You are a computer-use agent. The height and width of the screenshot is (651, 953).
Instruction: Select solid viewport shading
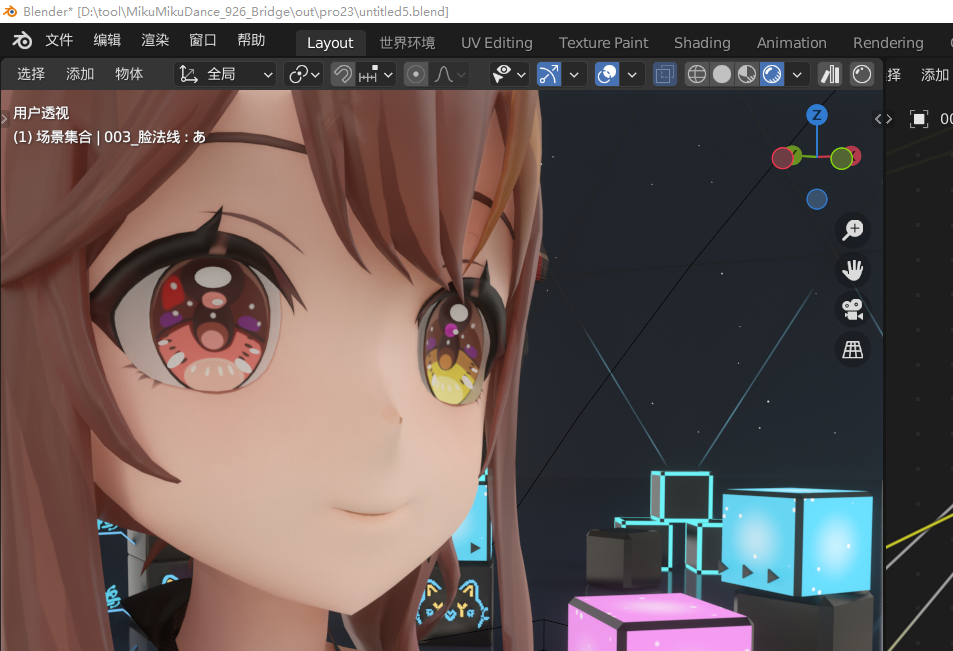coord(721,75)
